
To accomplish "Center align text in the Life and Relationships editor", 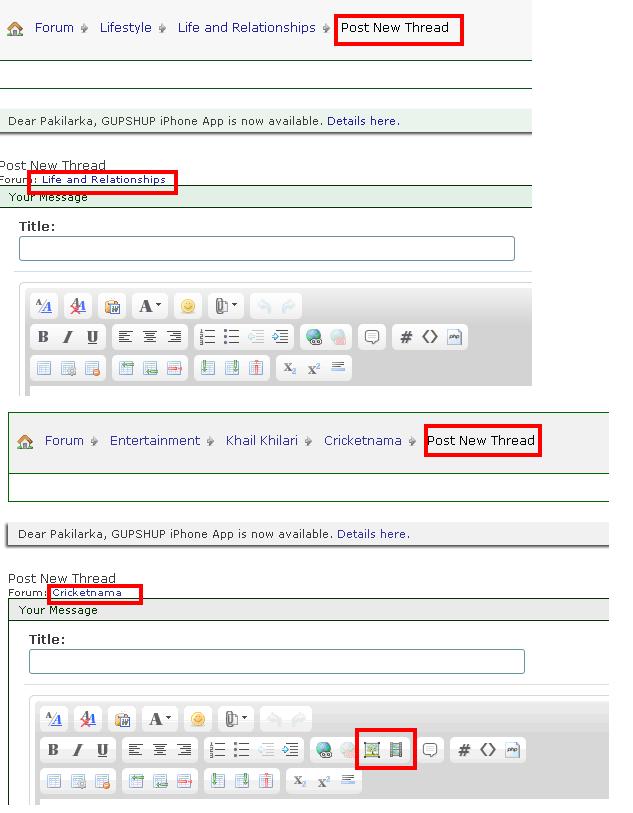I will (x=149, y=337).
